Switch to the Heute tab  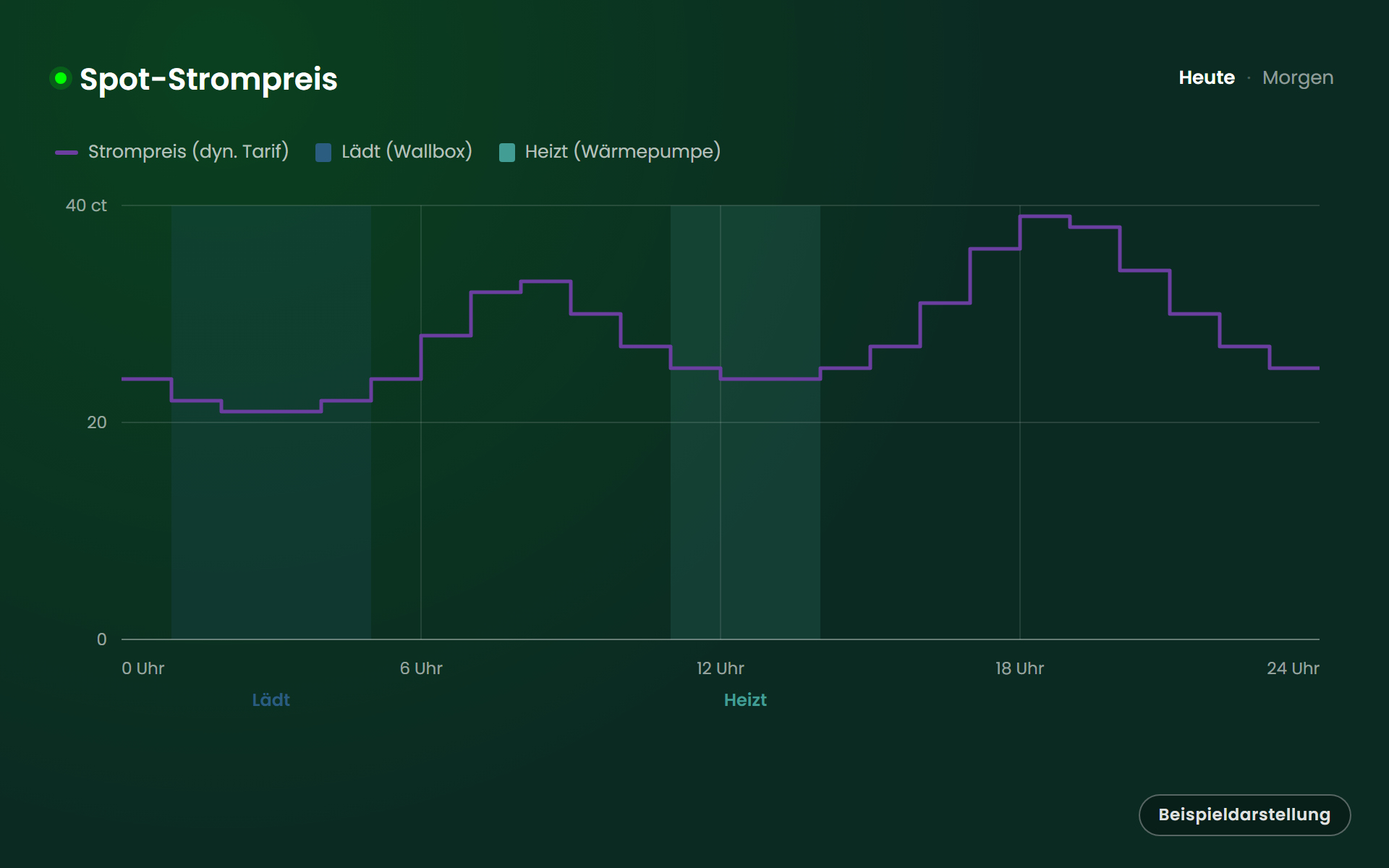point(1206,77)
